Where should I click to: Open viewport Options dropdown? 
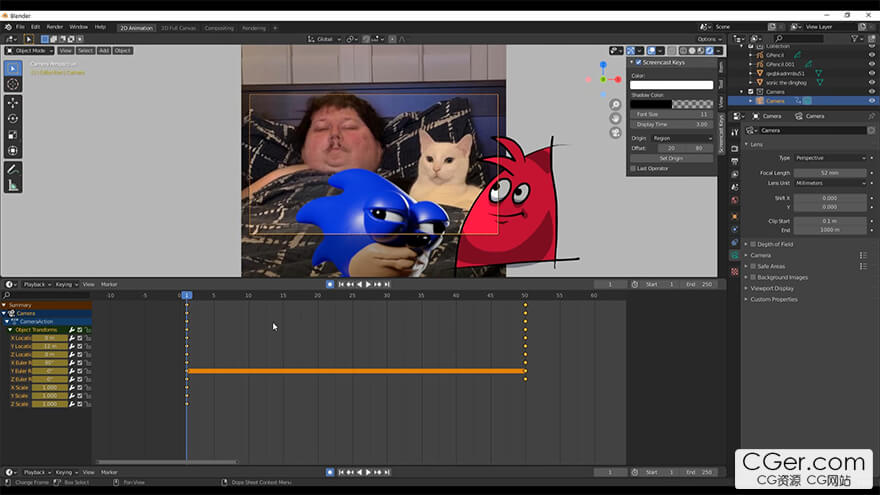click(x=709, y=39)
